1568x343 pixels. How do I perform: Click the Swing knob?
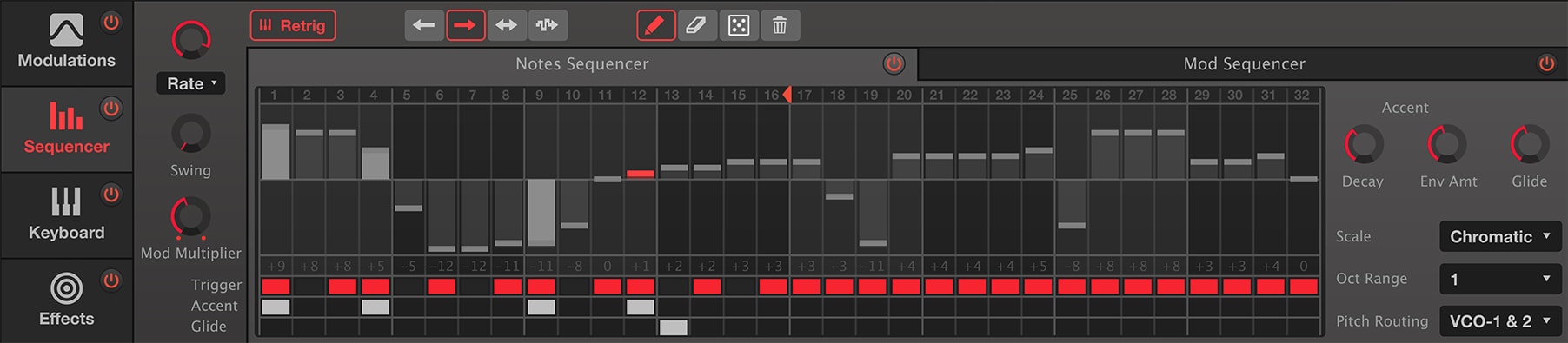(190, 135)
